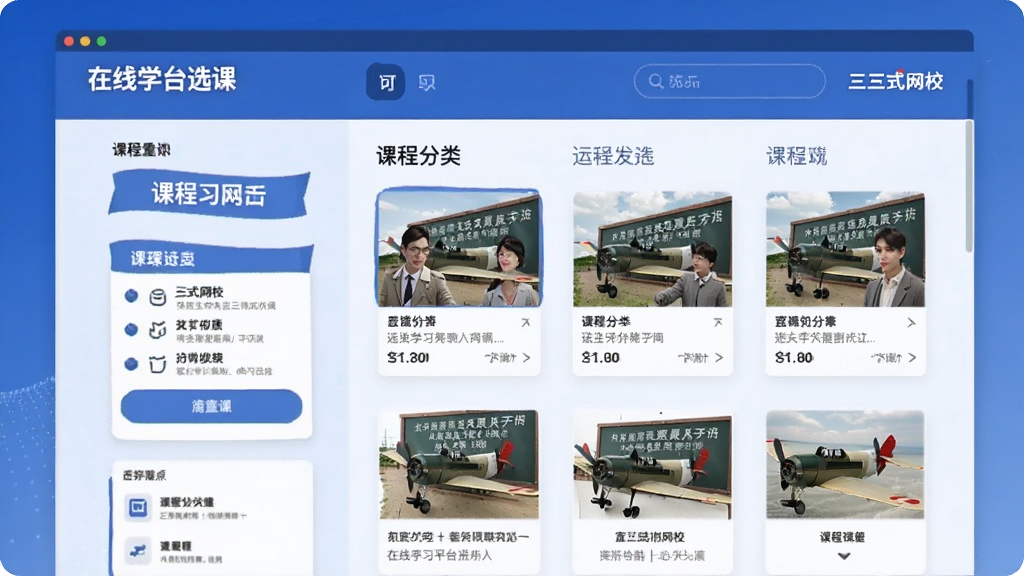Open the bottom chevron on the middle first-row card

(x=719, y=358)
